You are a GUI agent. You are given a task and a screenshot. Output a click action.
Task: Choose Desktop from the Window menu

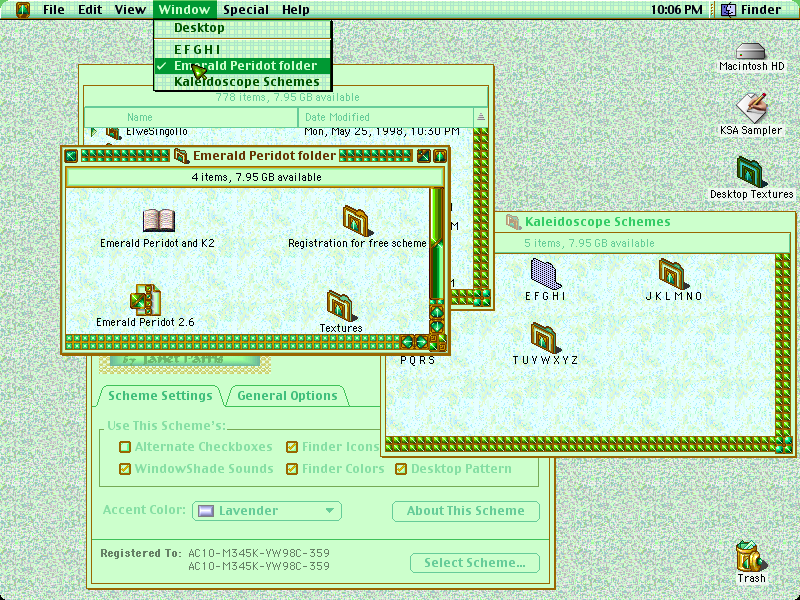coord(243,28)
